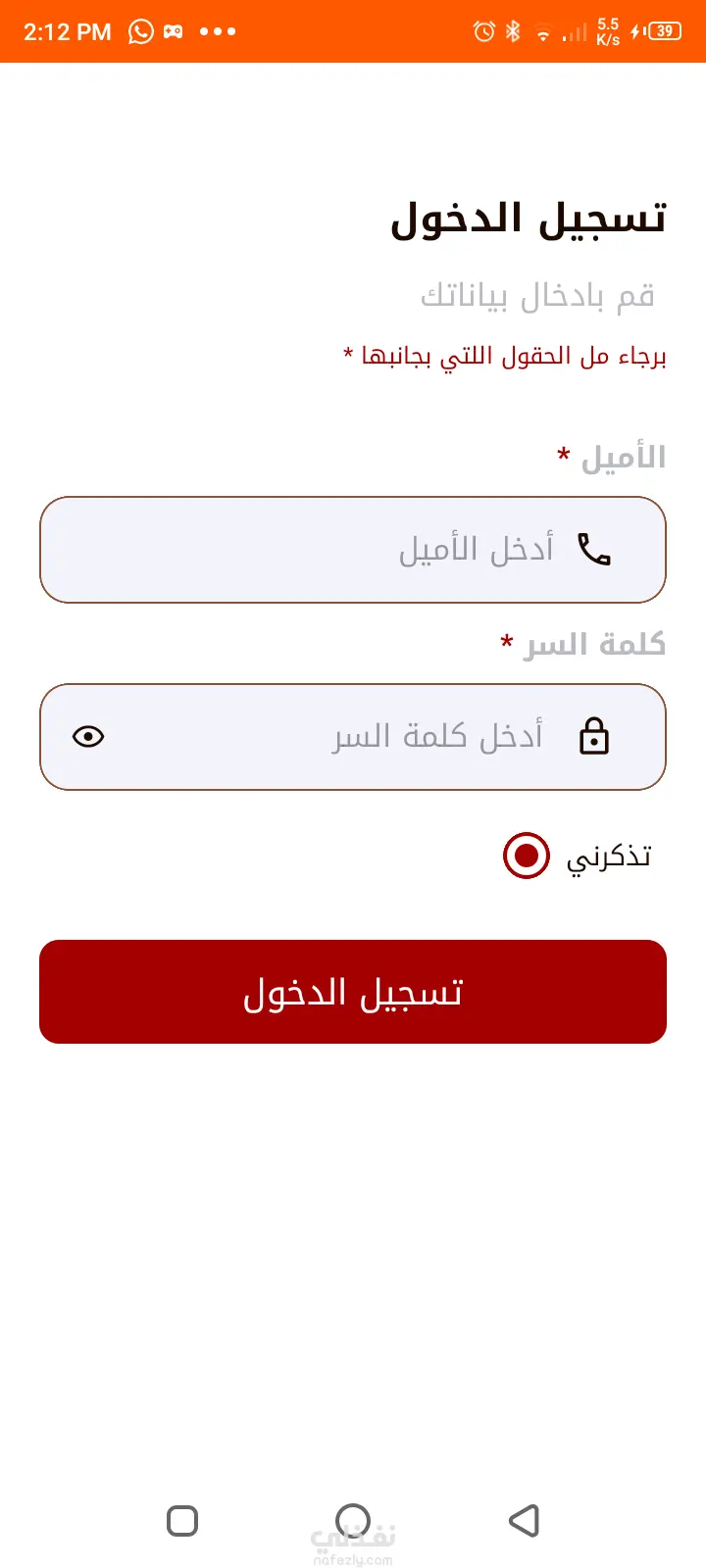Tap the WhatsApp notification icon in status bar
706x1568 pixels.
[141, 31]
